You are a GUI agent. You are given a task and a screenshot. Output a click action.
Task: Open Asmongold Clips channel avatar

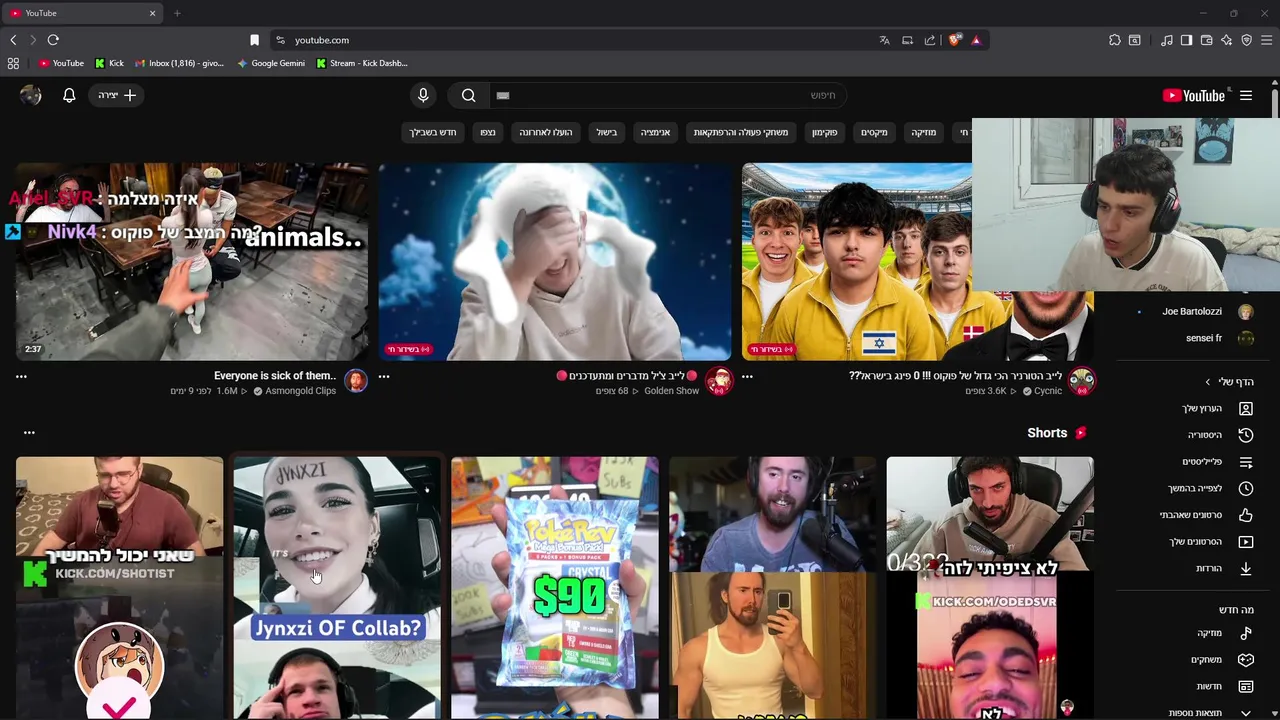tap(356, 381)
